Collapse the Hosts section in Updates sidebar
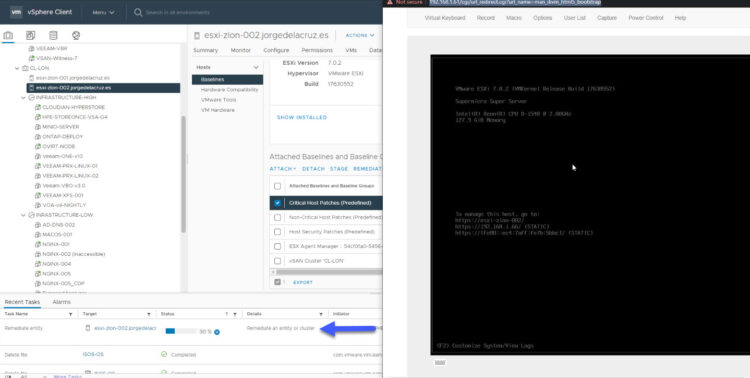The image size is (750, 378). point(256,67)
